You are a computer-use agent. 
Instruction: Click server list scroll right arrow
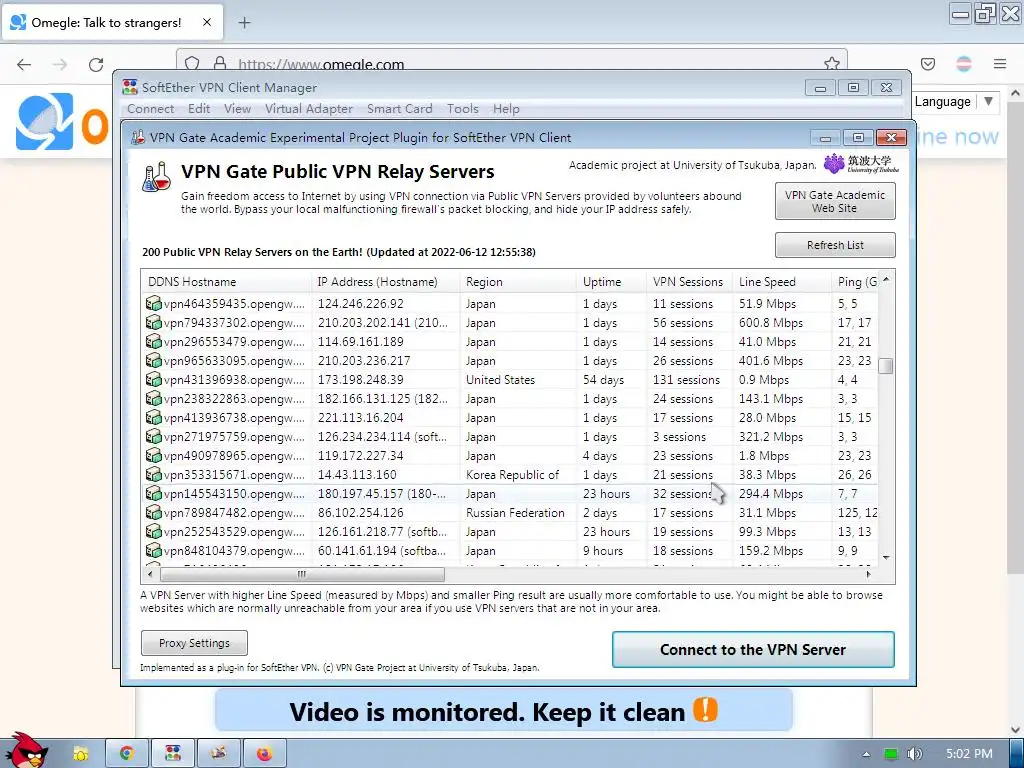click(869, 574)
